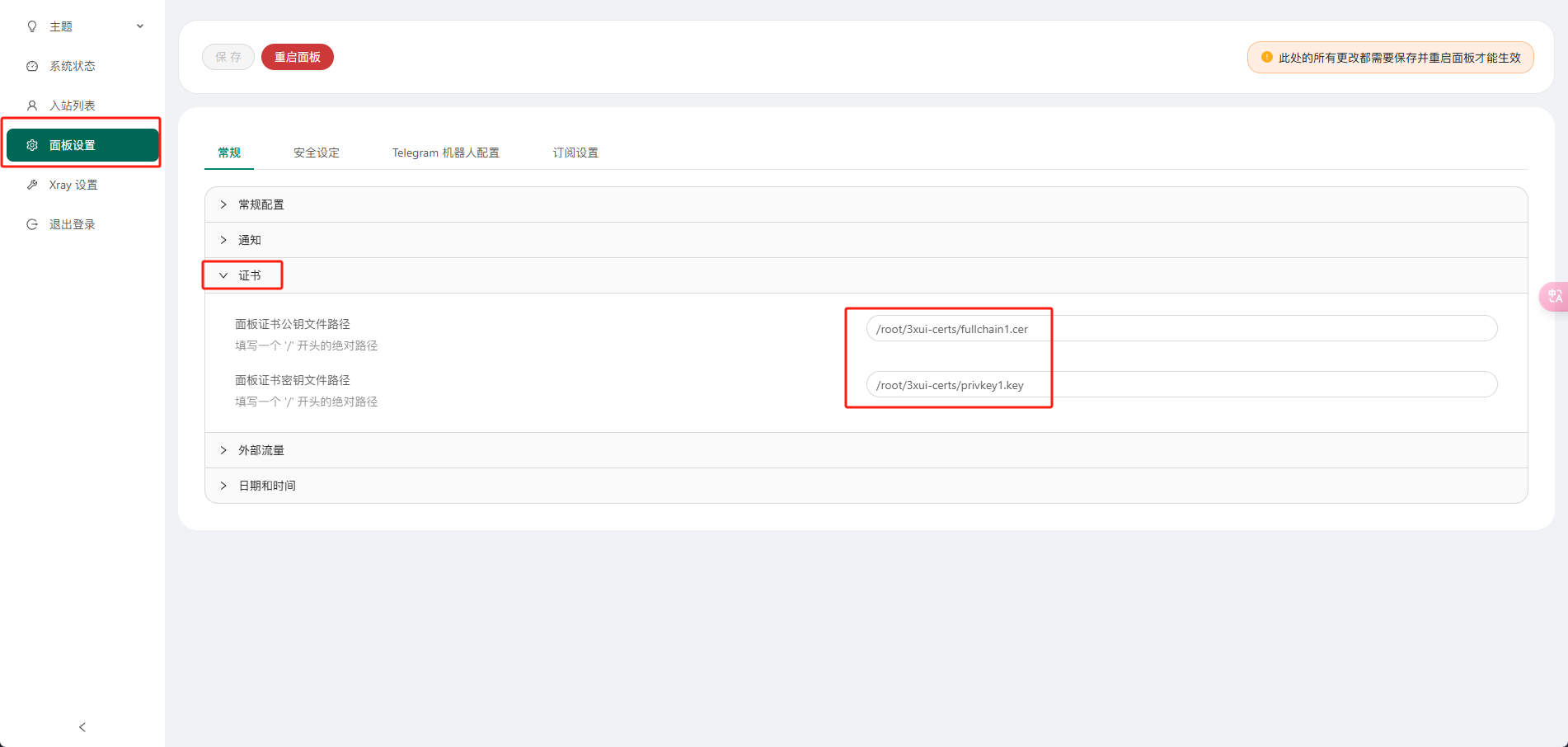Click the Xray settings wrench icon
Screen dimensions: 1568x747
tap(32, 185)
